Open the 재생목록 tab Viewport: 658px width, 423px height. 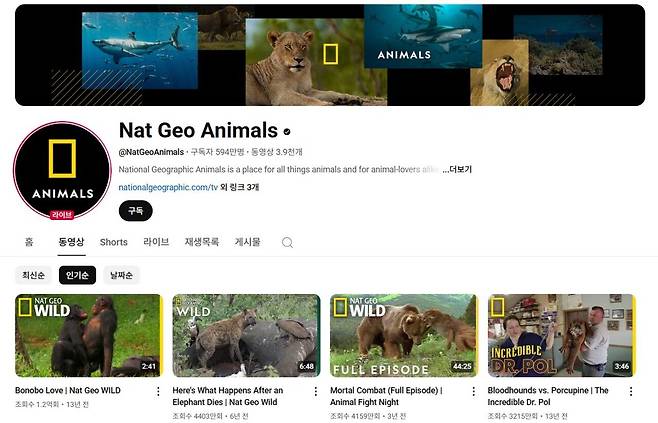(x=203, y=242)
